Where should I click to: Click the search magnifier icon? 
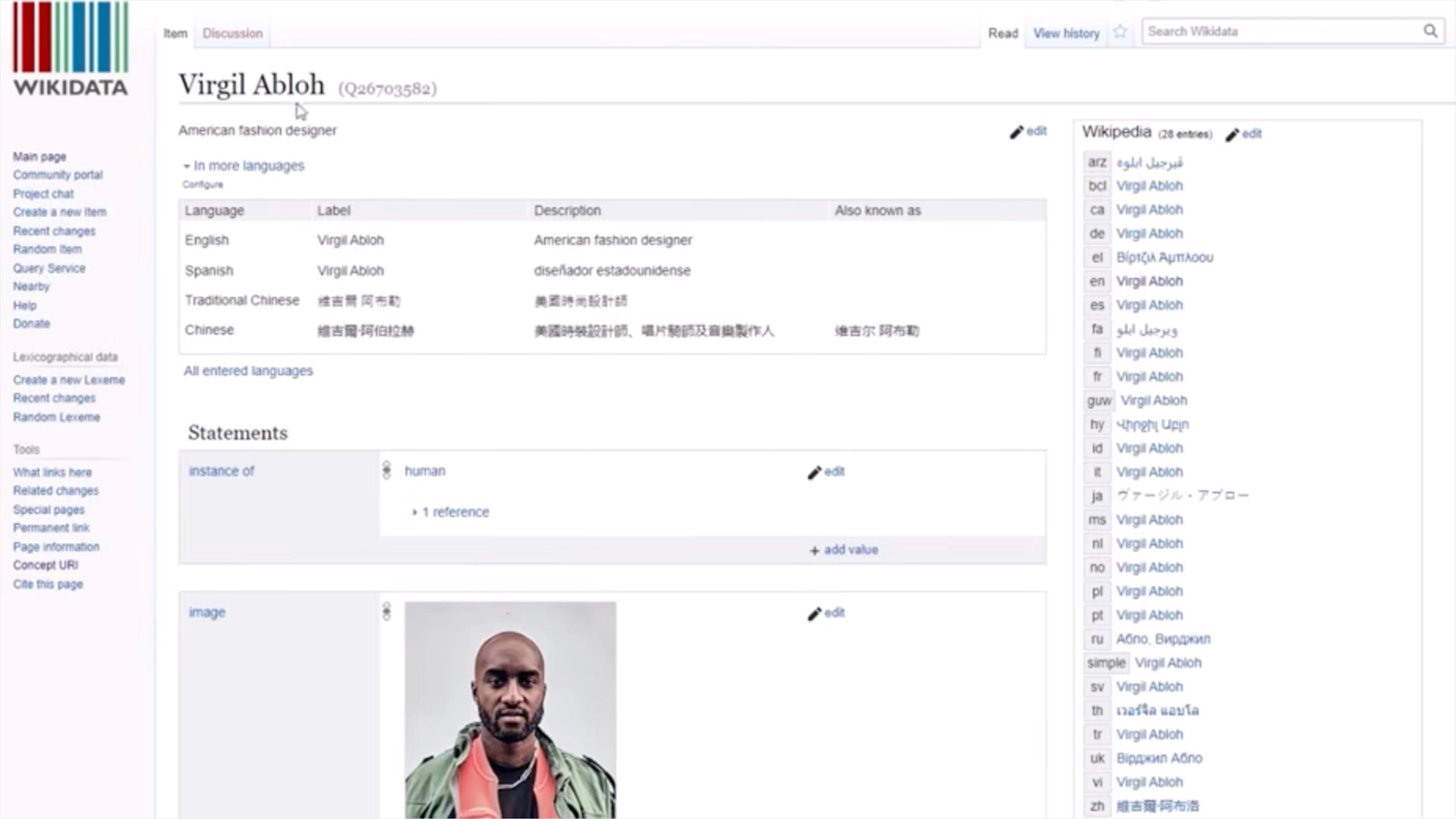[1430, 31]
